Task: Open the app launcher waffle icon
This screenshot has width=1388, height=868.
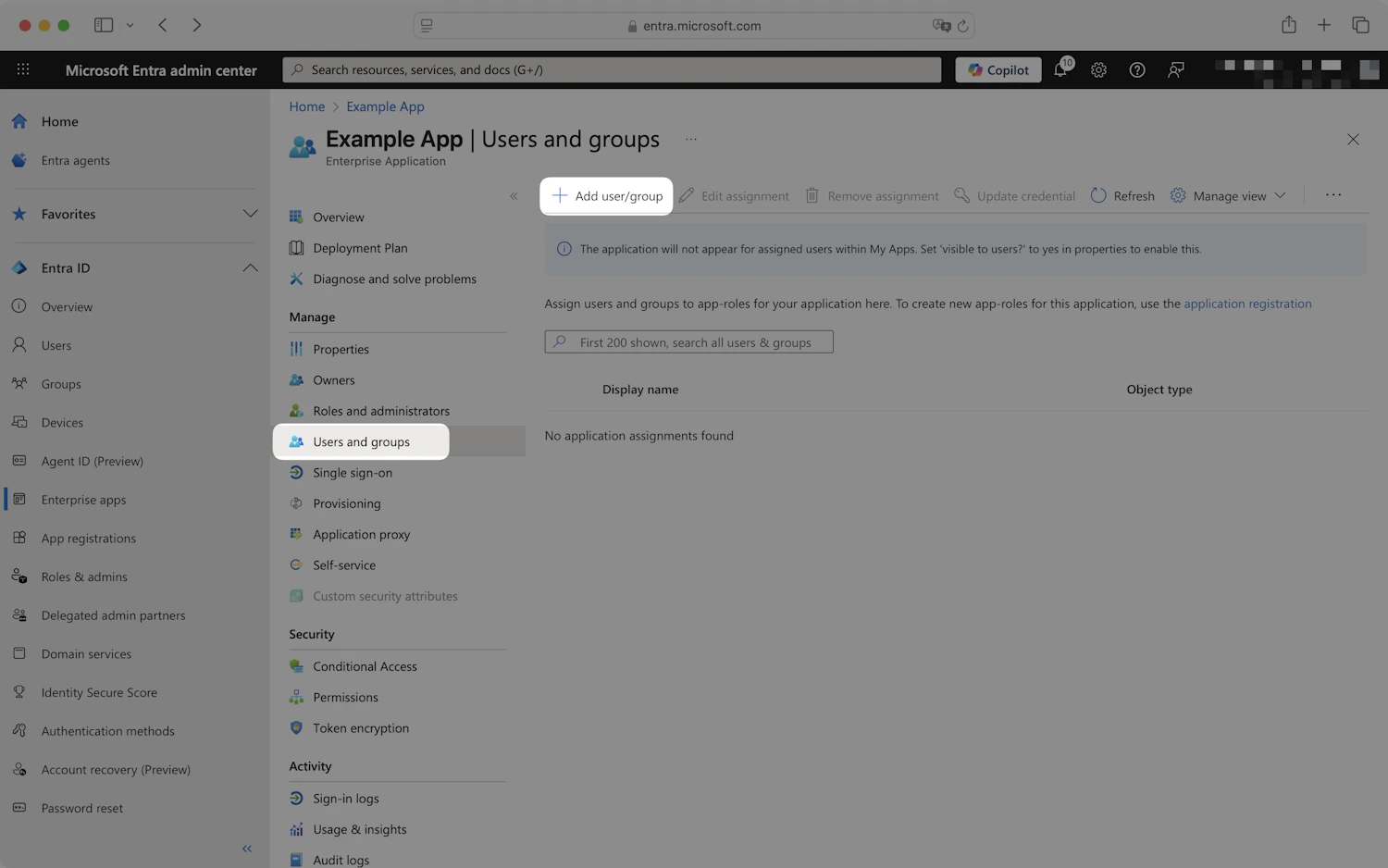Action: pyautogui.click(x=23, y=69)
